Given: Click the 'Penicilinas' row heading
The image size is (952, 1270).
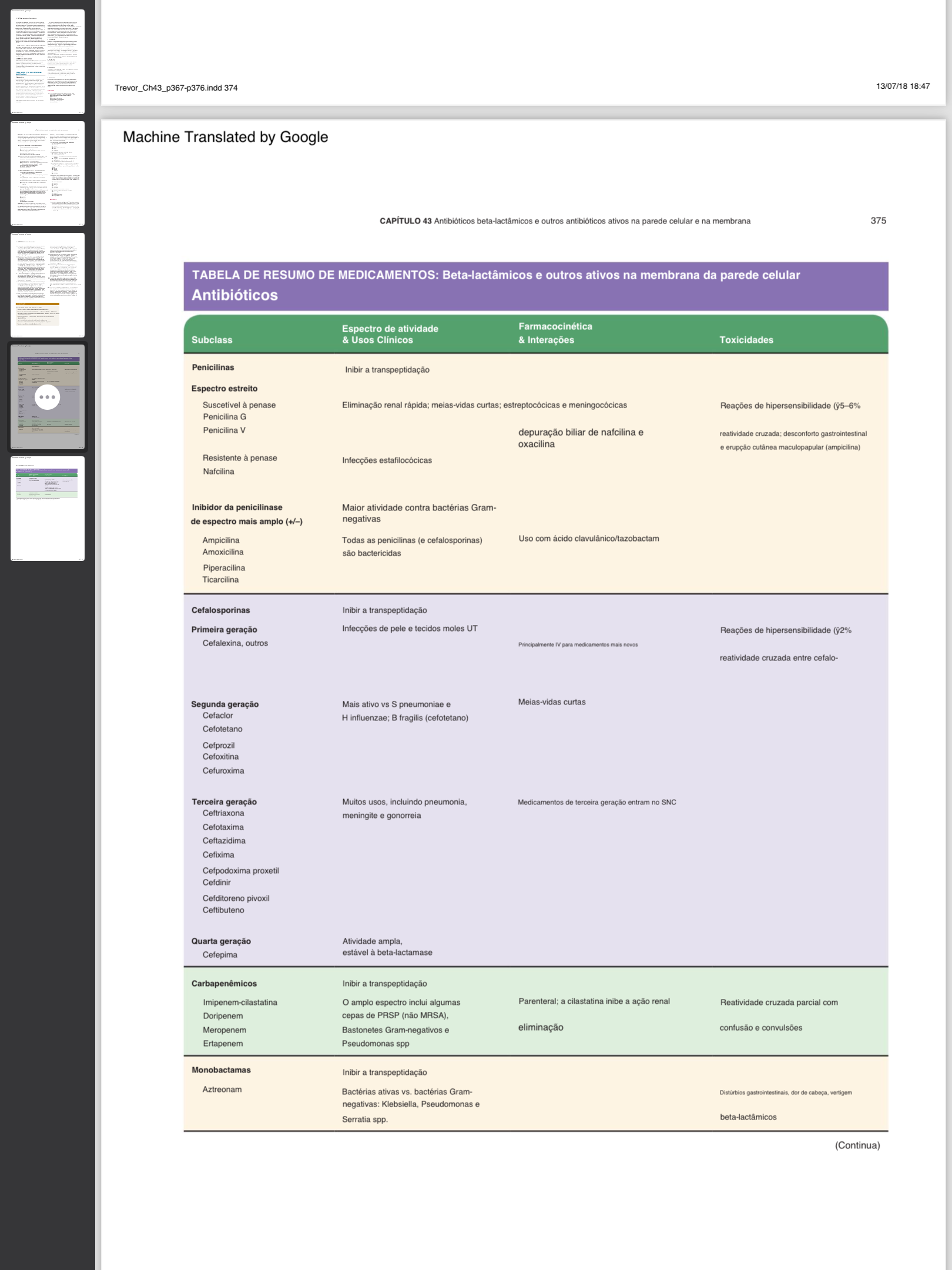Looking at the screenshot, I should tap(213, 367).
